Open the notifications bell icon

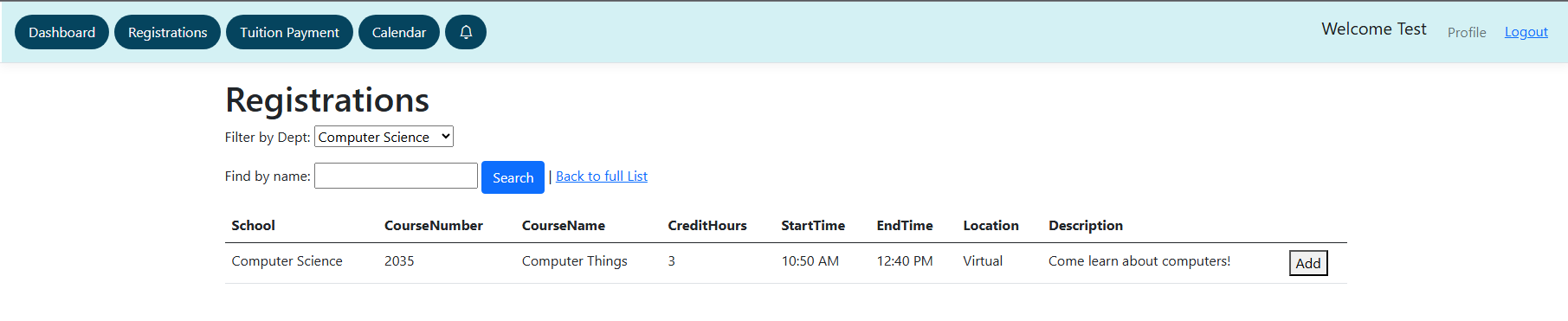click(x=466, y=32)
